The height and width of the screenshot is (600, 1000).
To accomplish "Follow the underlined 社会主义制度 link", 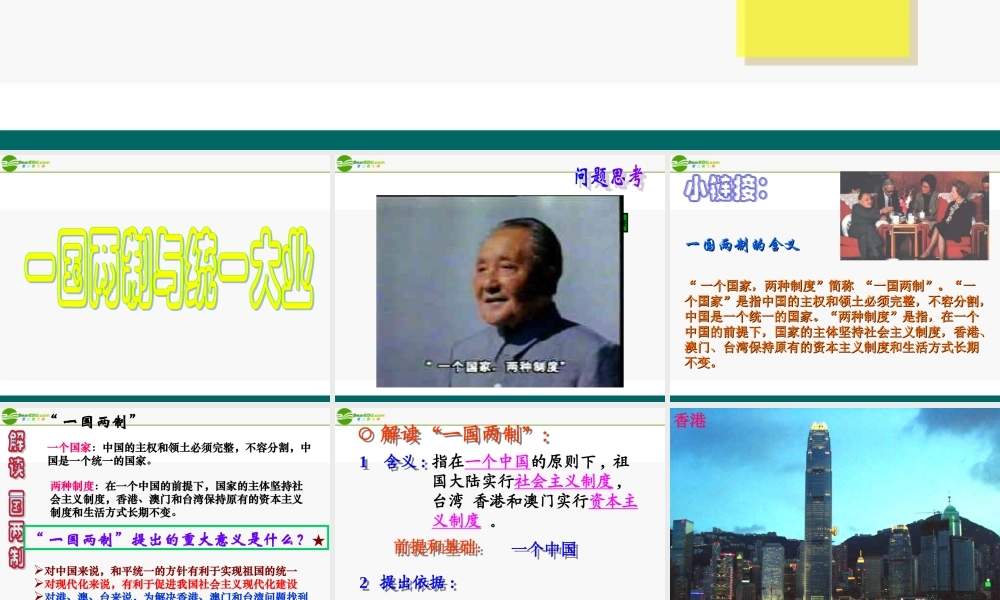I will 563,481.
